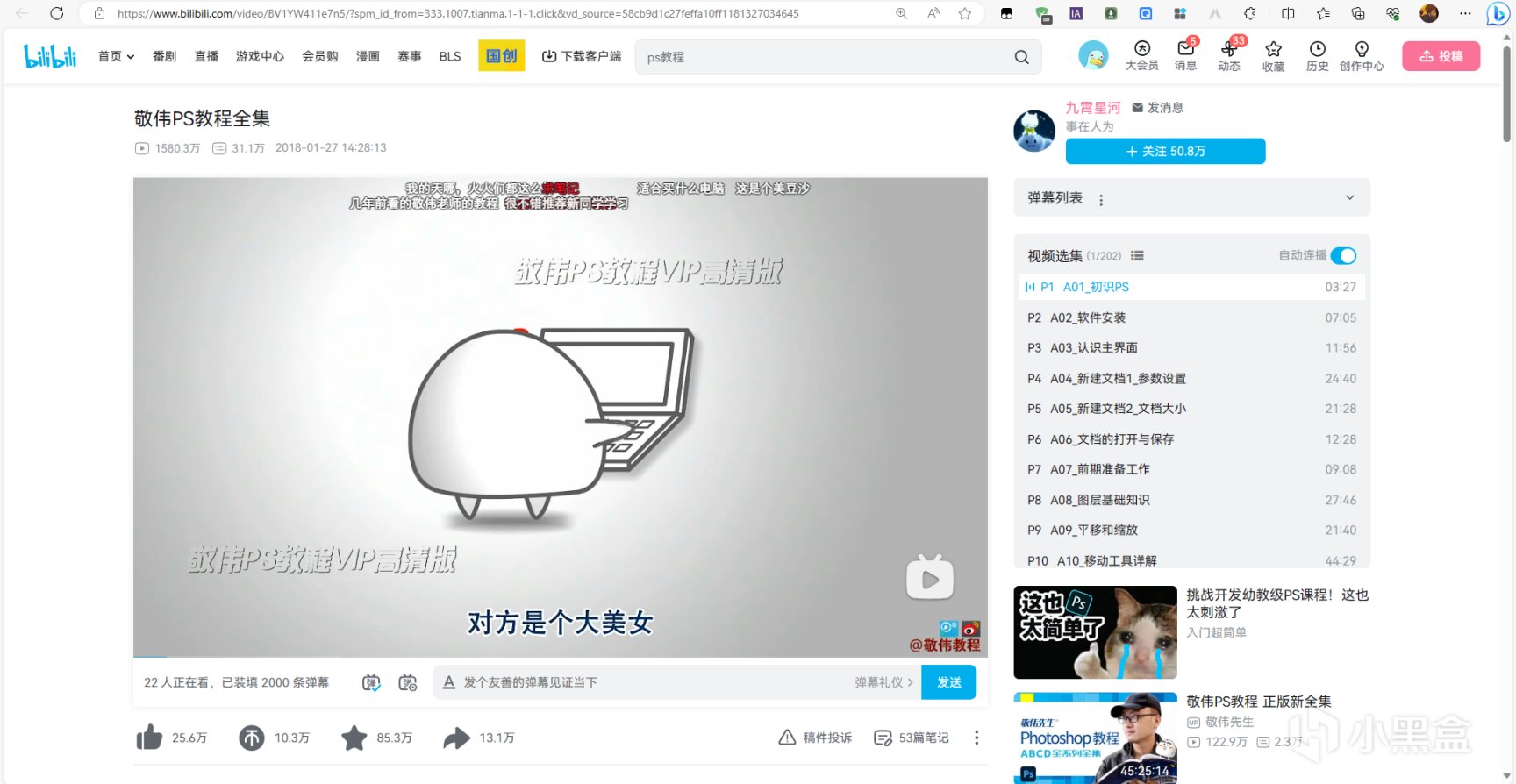Click the header user avatar
Image resolution: width=1516 pixels, height=784 pixels.
coord(1093,55)
